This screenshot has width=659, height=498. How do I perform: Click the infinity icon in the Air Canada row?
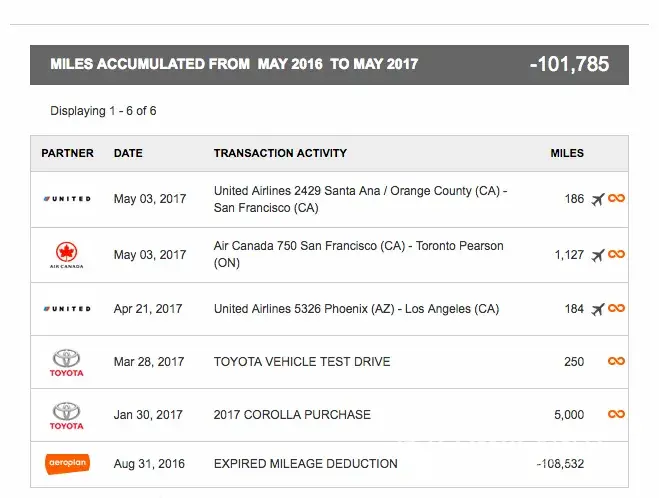pyautogui.click(x=616, y=255)
